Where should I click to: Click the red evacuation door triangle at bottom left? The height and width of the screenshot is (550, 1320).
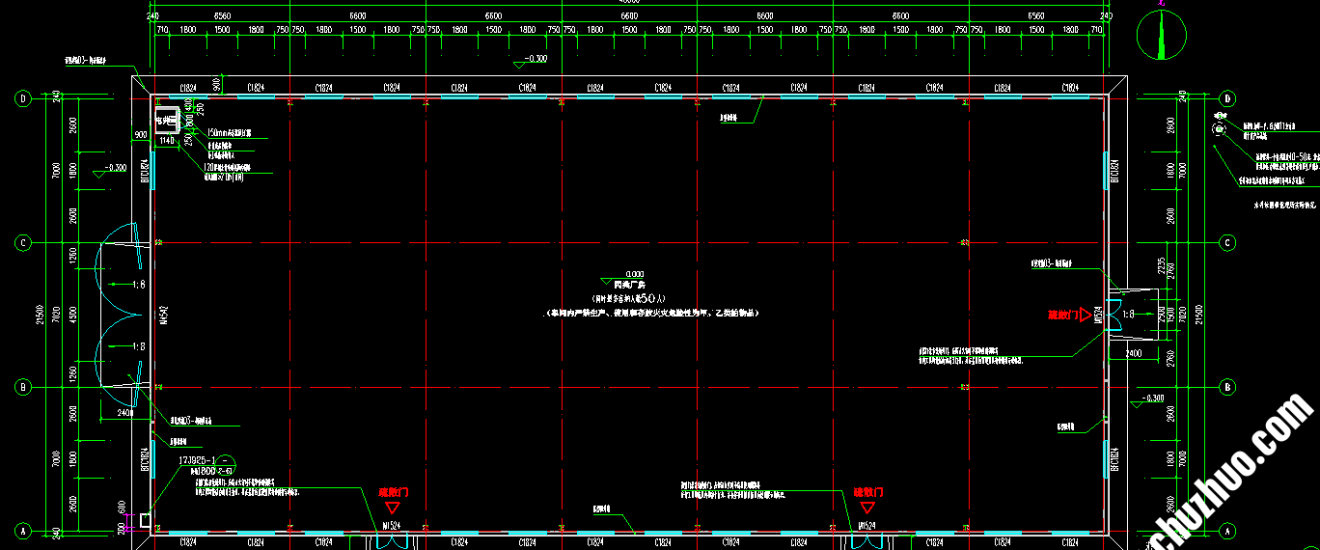coord(391,509)
